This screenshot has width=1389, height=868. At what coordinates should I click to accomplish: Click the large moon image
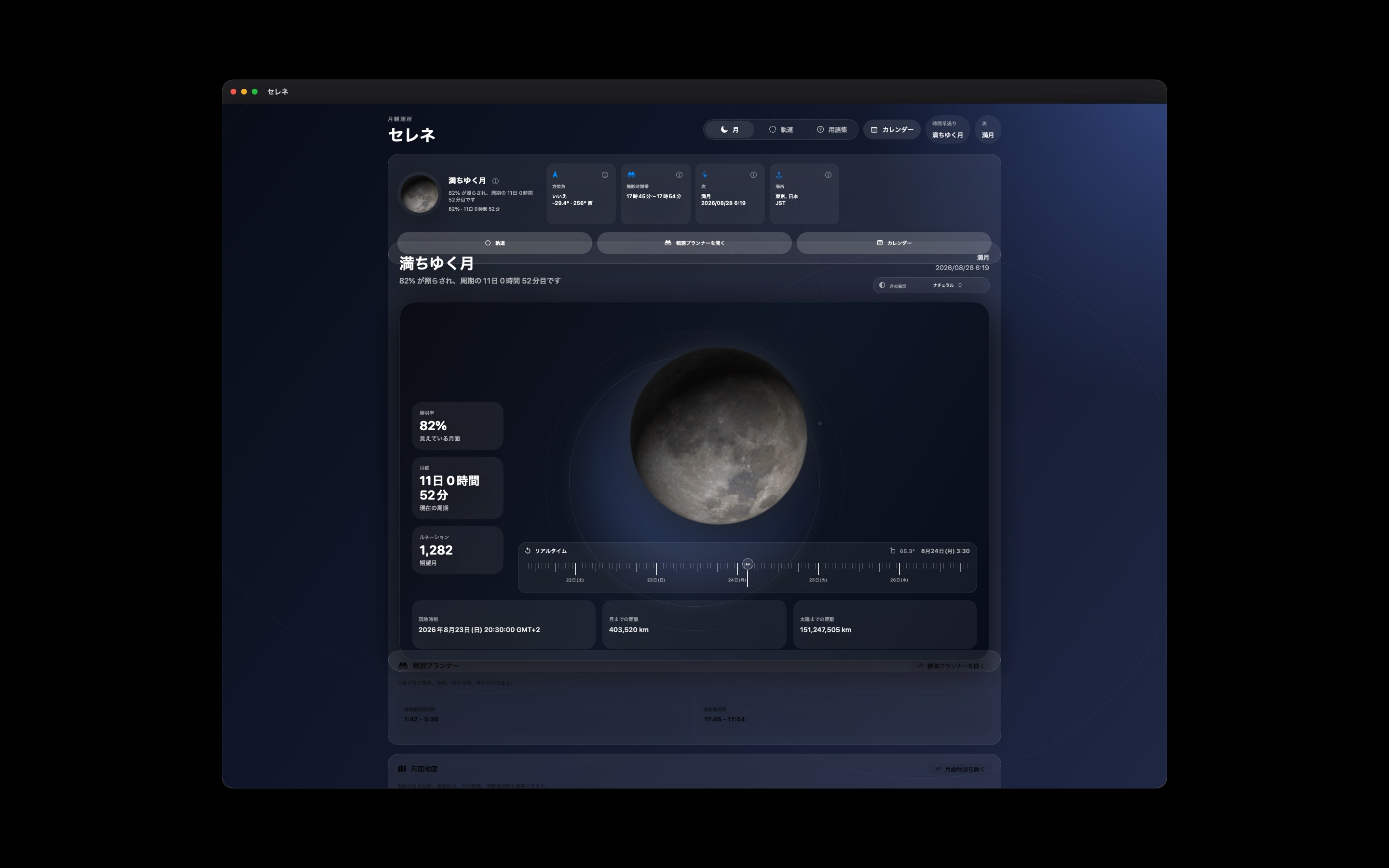point(718,436)
